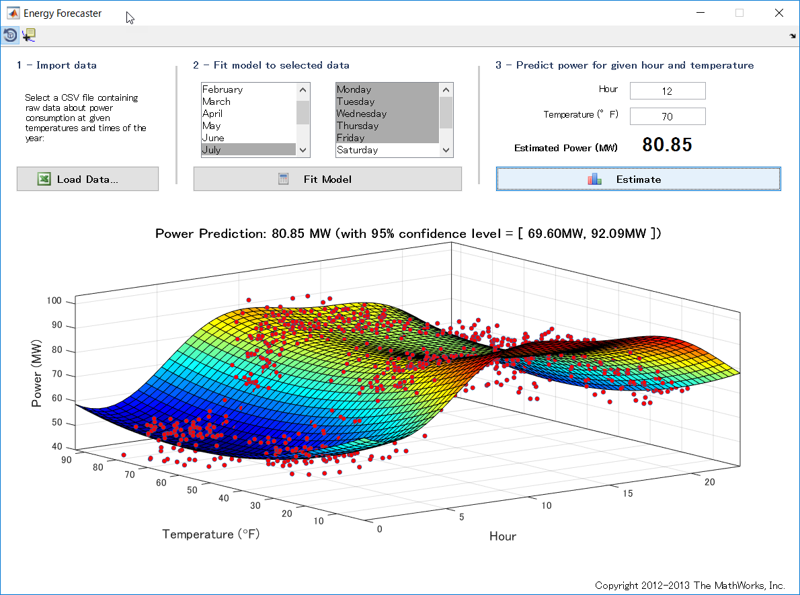Activate the Rotate 3D toolbar tool
The image size is (800, 595).
[x=10, y=35]
